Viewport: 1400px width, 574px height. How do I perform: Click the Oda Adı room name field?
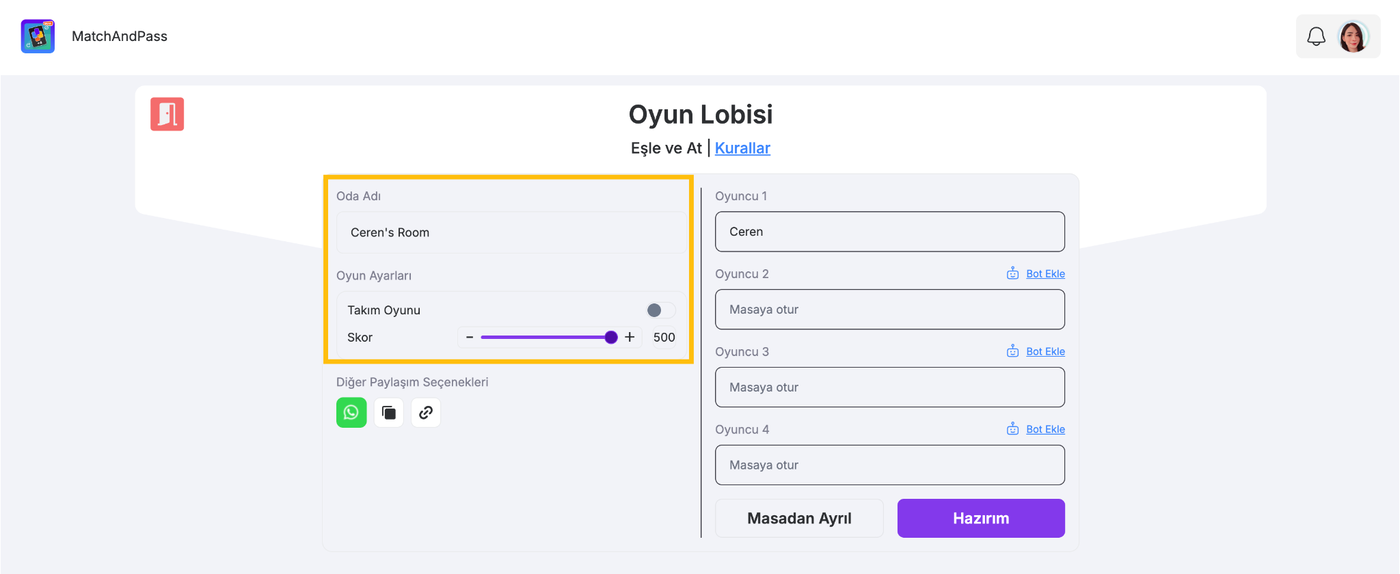511,232
